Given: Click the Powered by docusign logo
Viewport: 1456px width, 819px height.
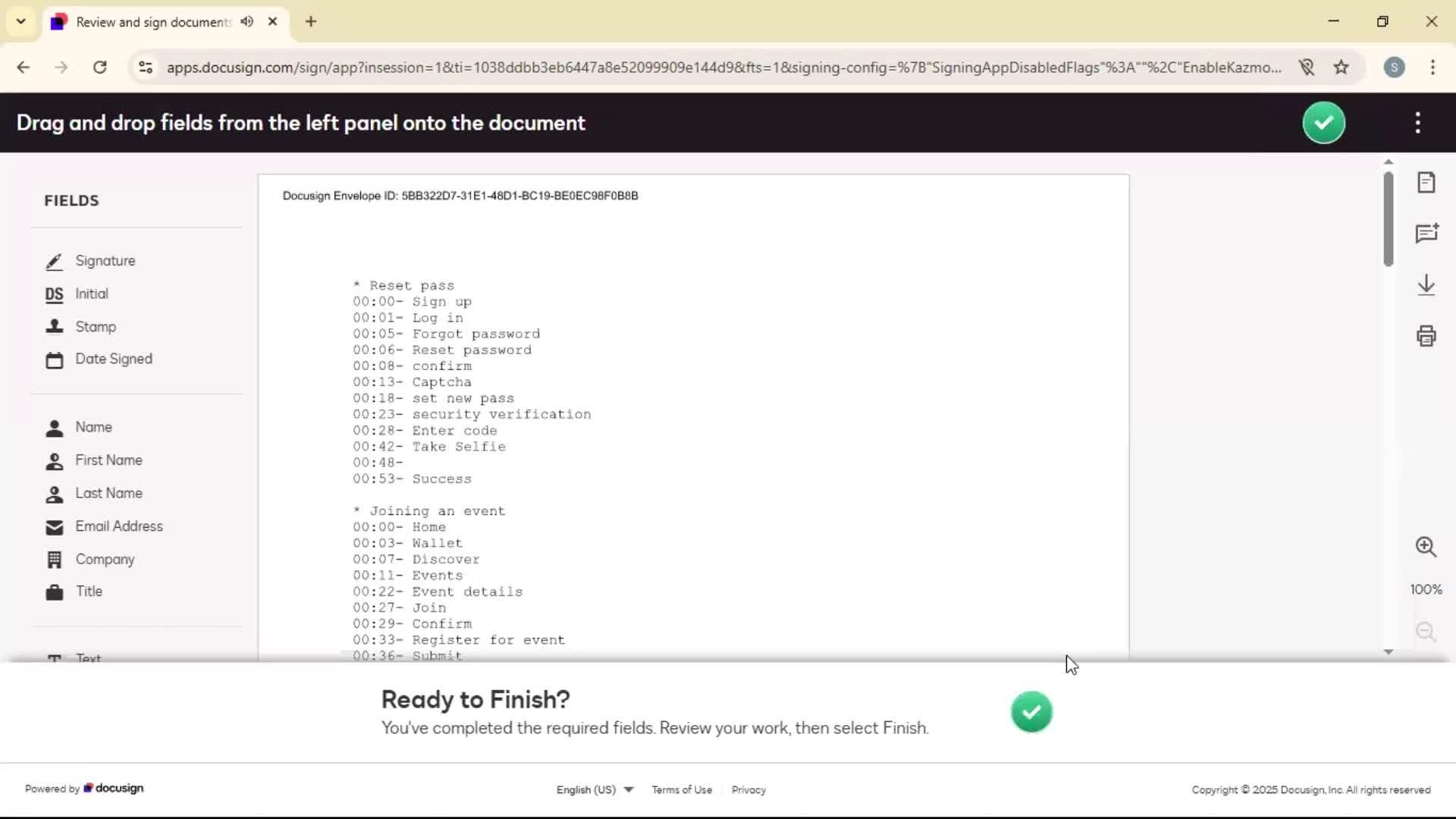Looking at the screenshot, I should click(84, 789).
